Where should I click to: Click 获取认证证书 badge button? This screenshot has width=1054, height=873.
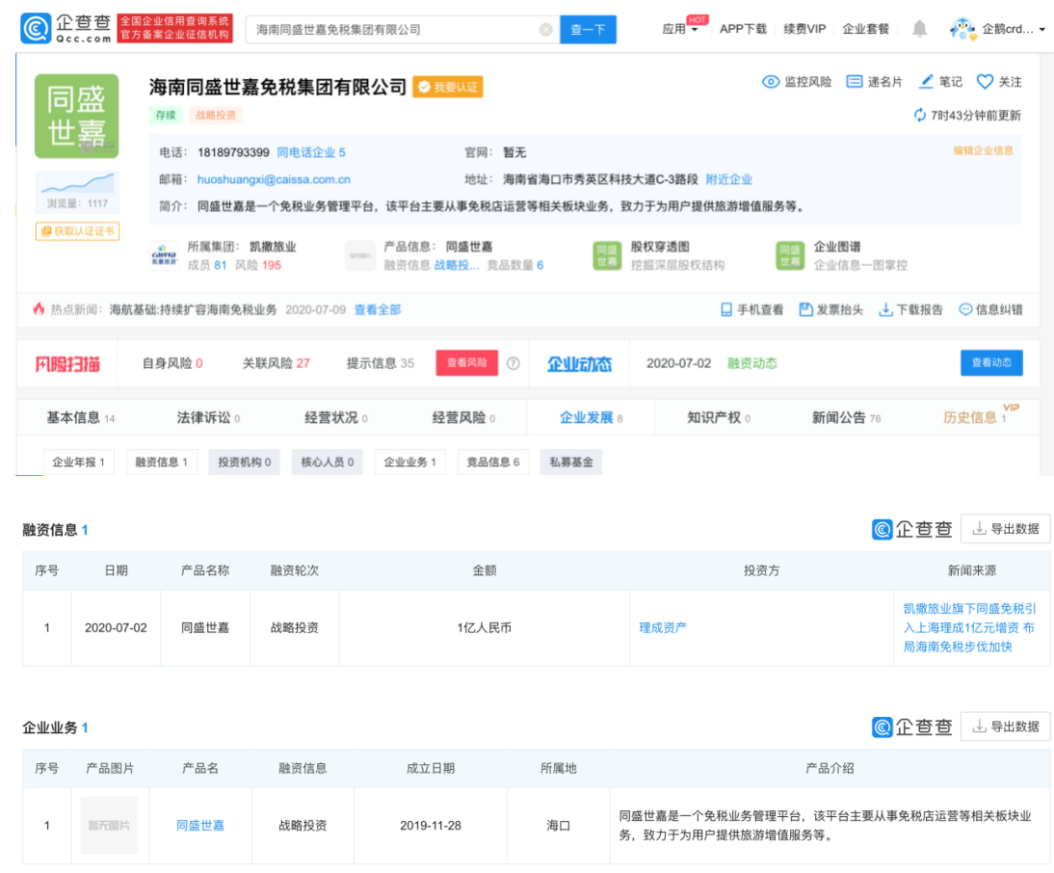[77, 231]
